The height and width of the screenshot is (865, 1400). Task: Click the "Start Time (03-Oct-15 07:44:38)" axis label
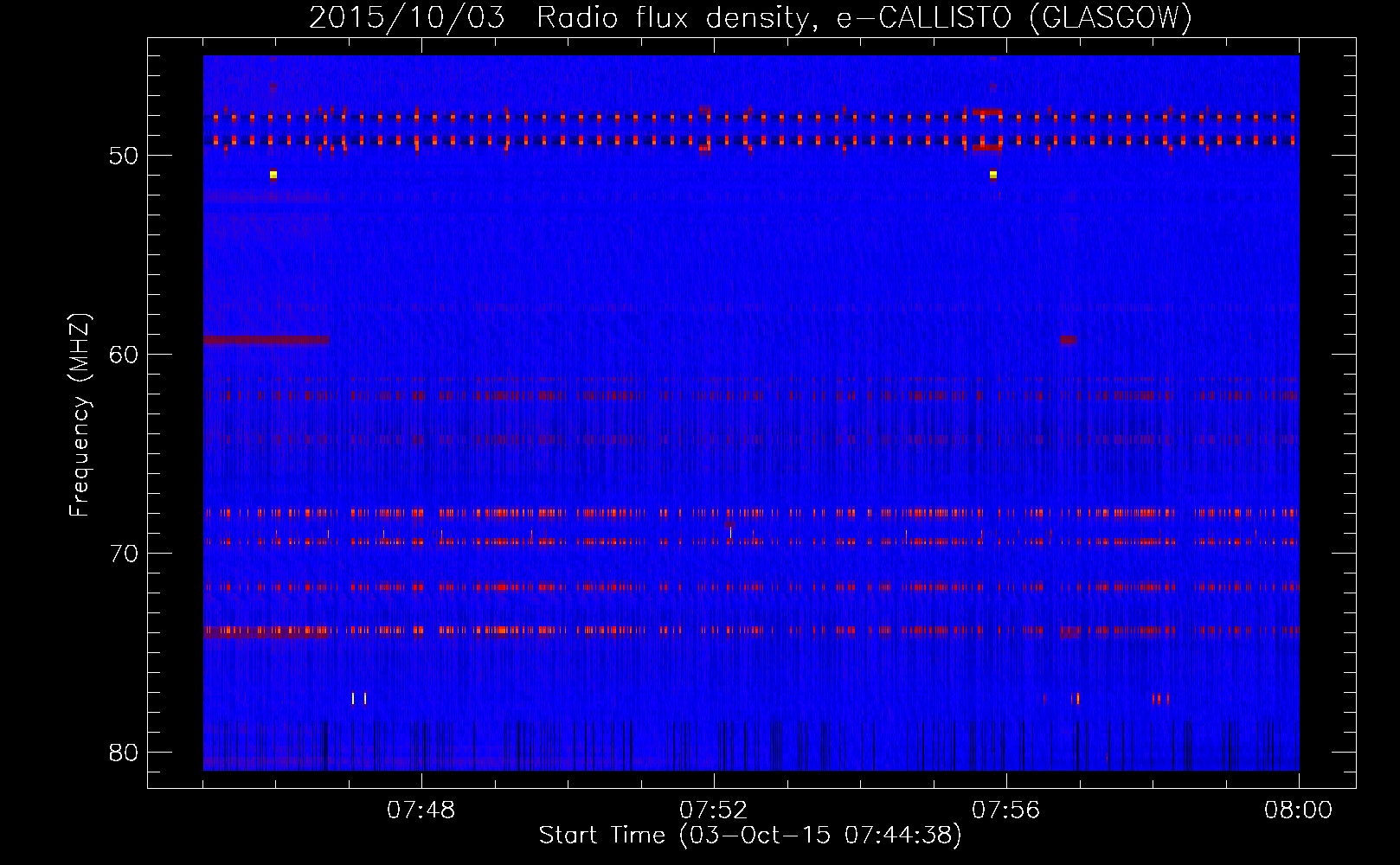750,836
